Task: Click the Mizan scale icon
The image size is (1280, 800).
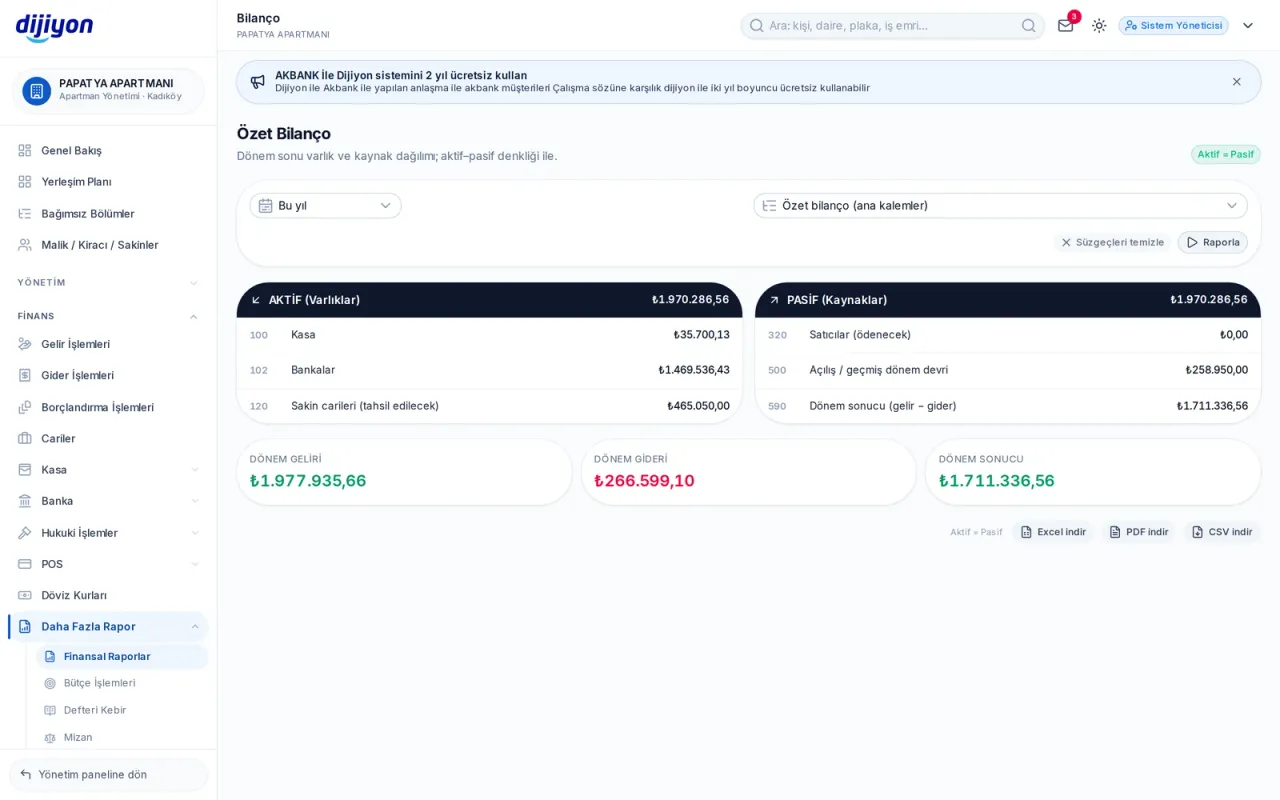Action: coord(50,737)
